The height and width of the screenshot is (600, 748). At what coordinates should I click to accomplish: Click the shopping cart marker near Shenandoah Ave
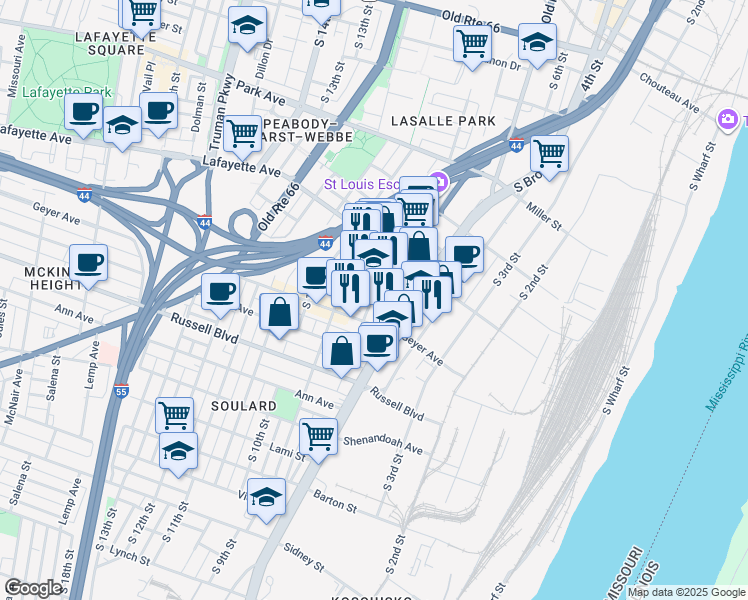click(318, 435)
